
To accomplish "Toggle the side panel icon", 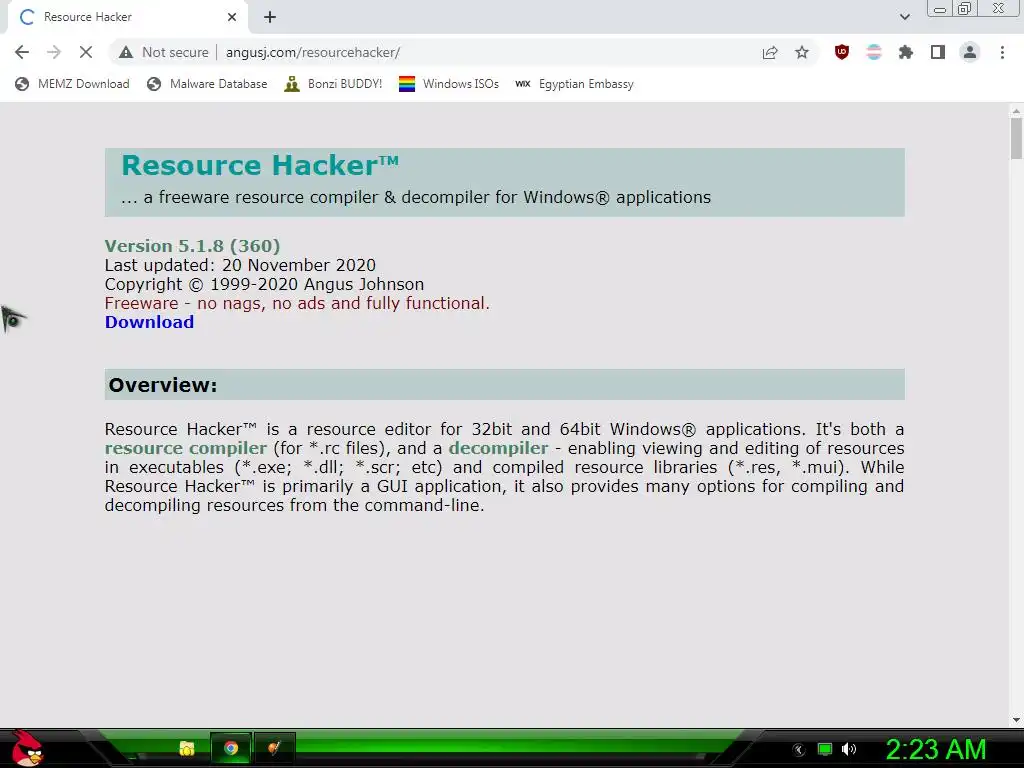I will coord(938,52).
